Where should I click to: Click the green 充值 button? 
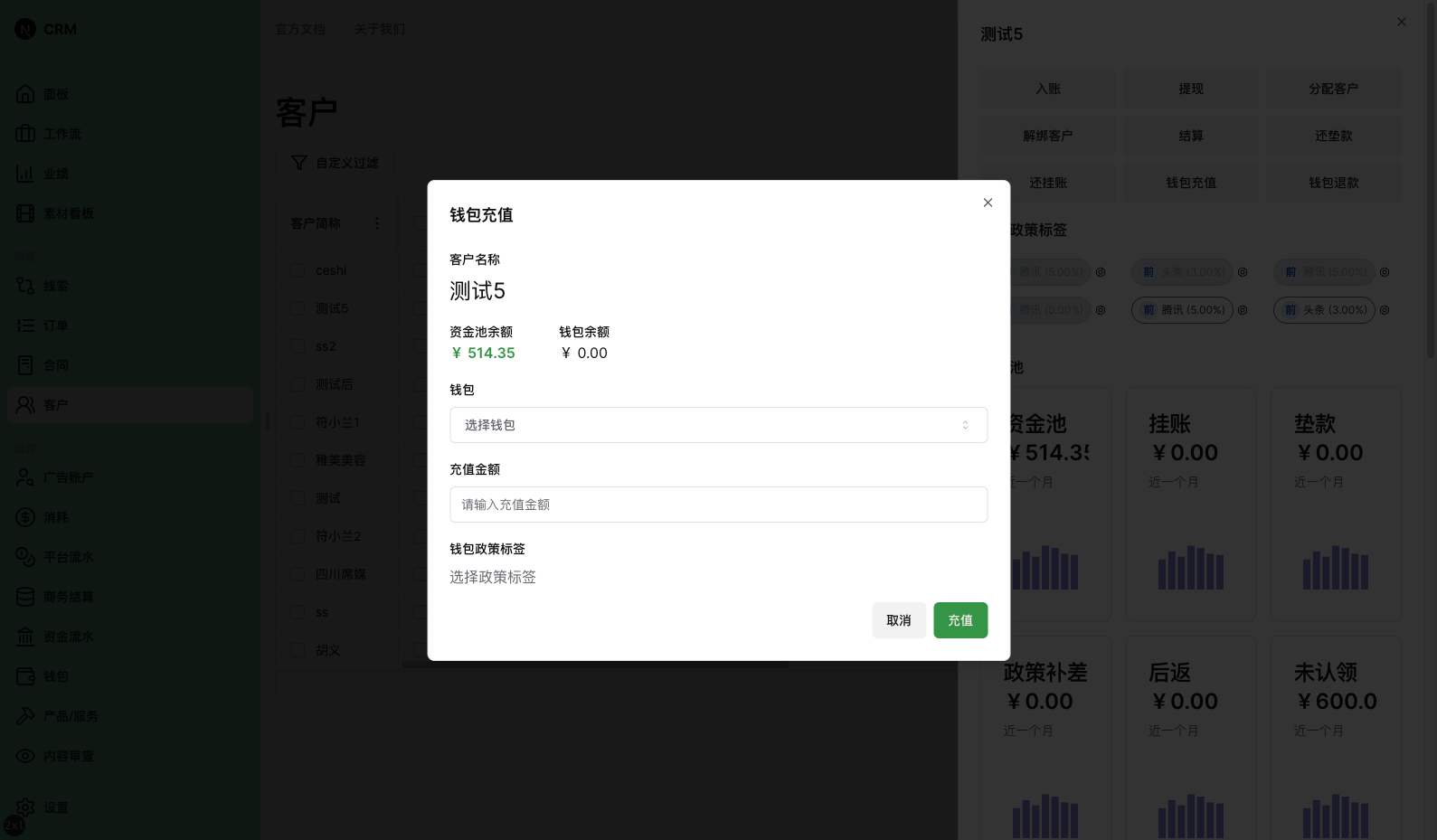(960, 620)
